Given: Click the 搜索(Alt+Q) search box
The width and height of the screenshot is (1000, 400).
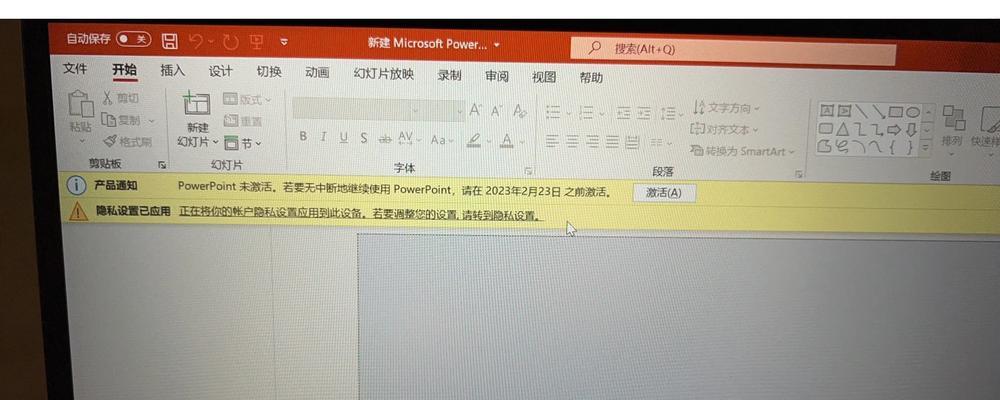Looking at the screenshot, I should coord(733,52).
